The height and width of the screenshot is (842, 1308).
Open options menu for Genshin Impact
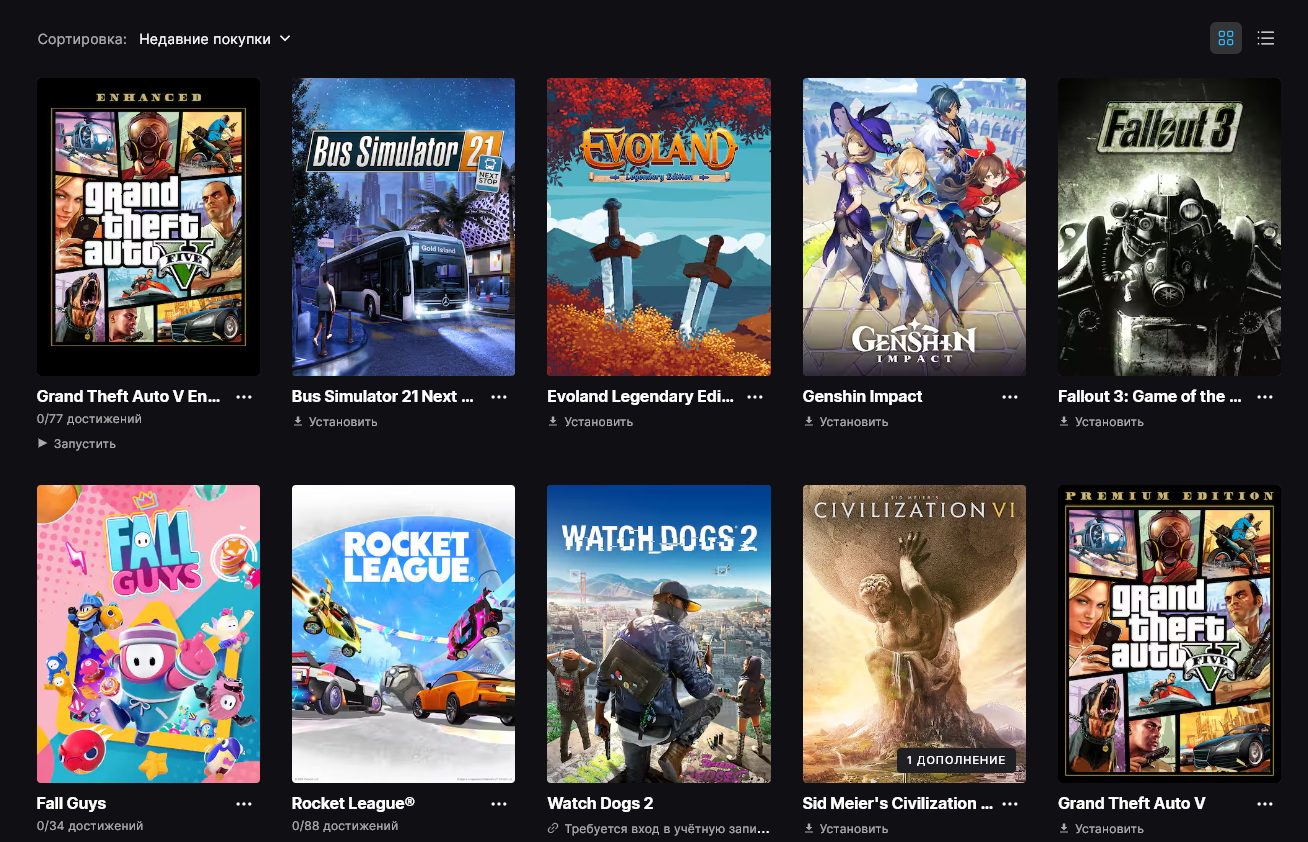[x=1010, y=397]
